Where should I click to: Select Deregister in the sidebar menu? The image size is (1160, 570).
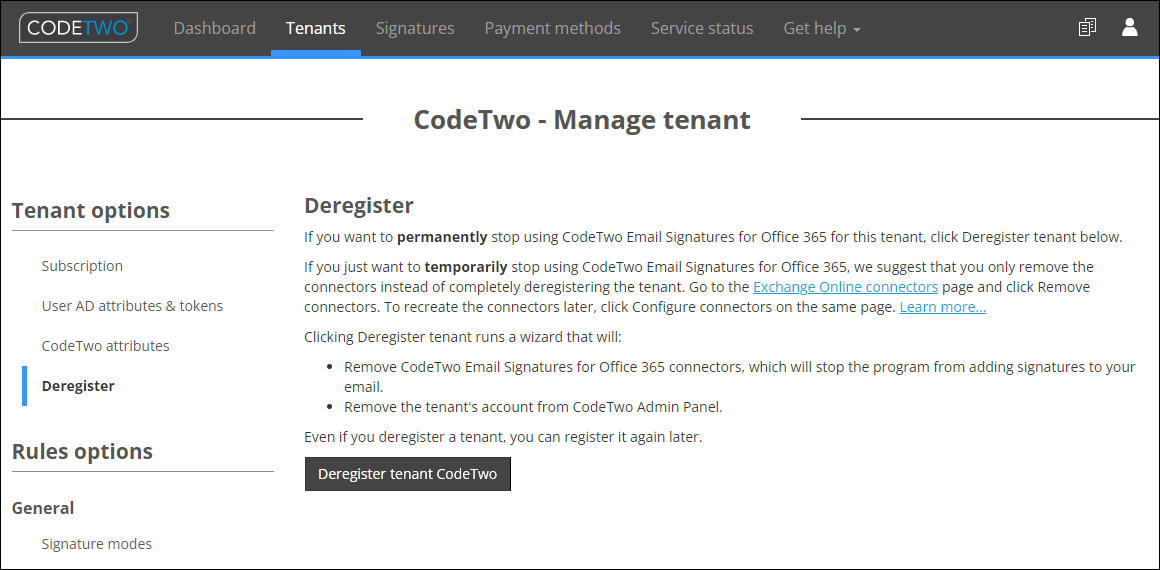(78, 386)
